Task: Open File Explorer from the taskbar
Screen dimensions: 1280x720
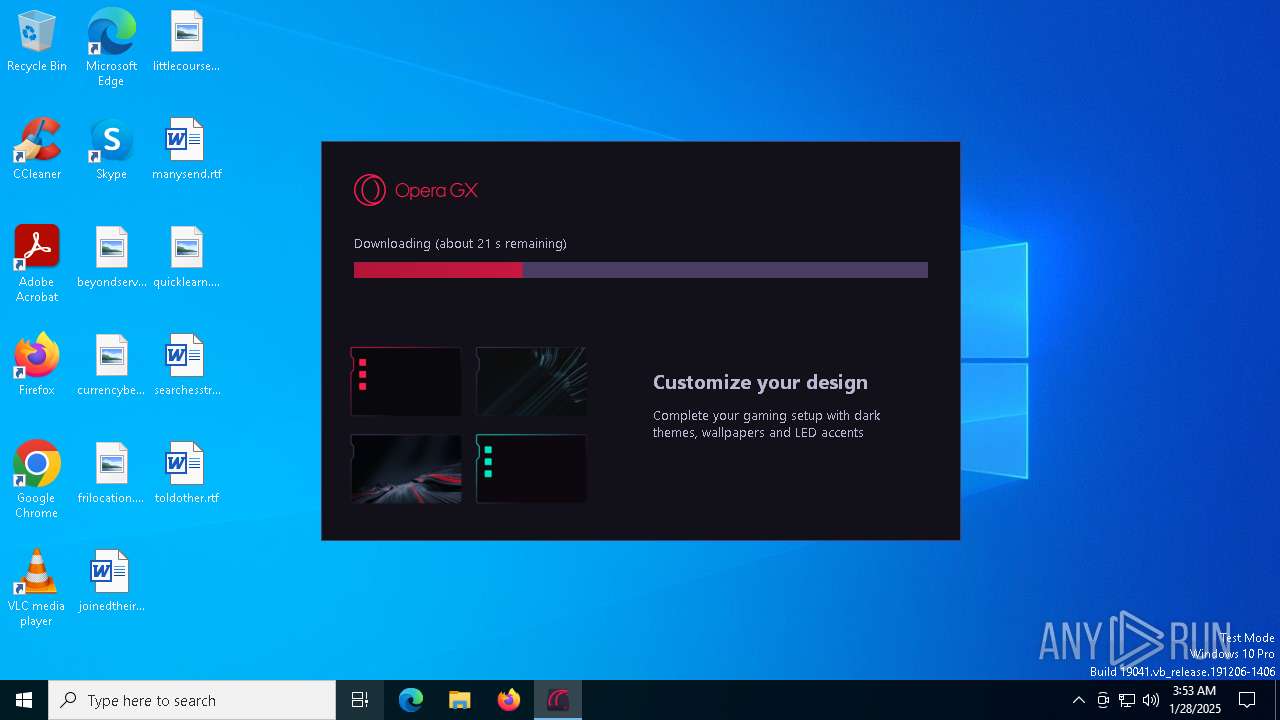Action: (x=460, y=700)
